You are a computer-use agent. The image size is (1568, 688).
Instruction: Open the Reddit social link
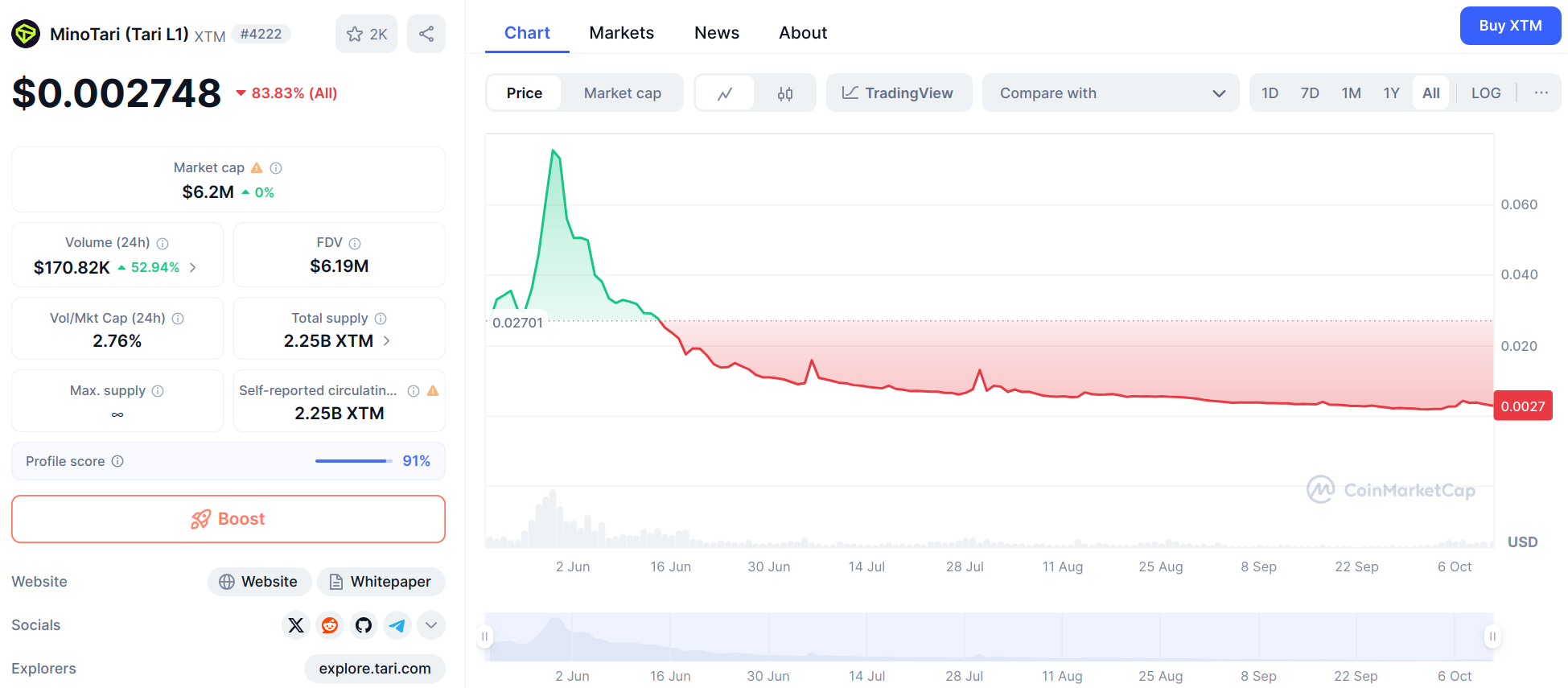pos(330,625)
